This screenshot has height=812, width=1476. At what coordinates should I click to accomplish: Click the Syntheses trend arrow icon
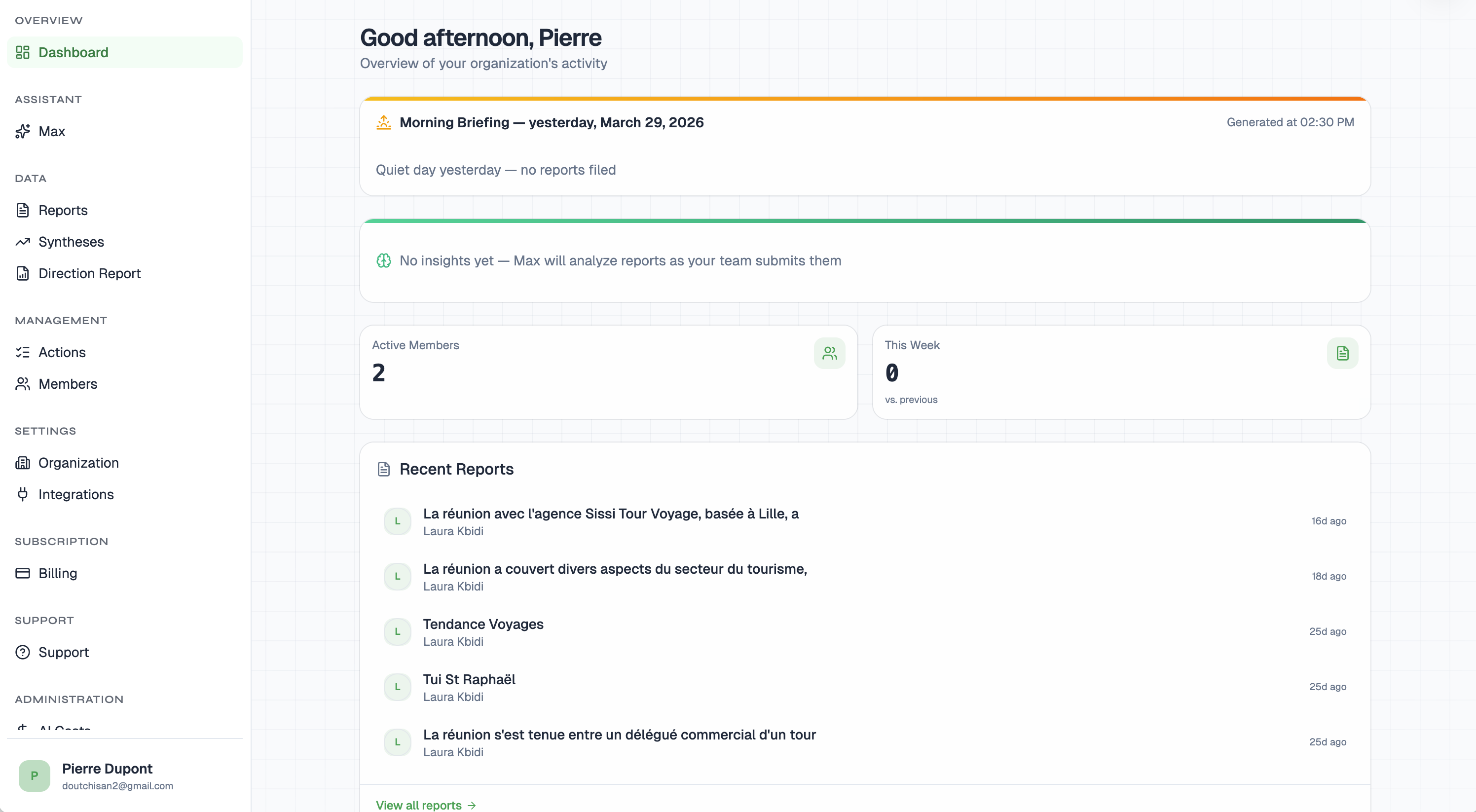[22, 242]
